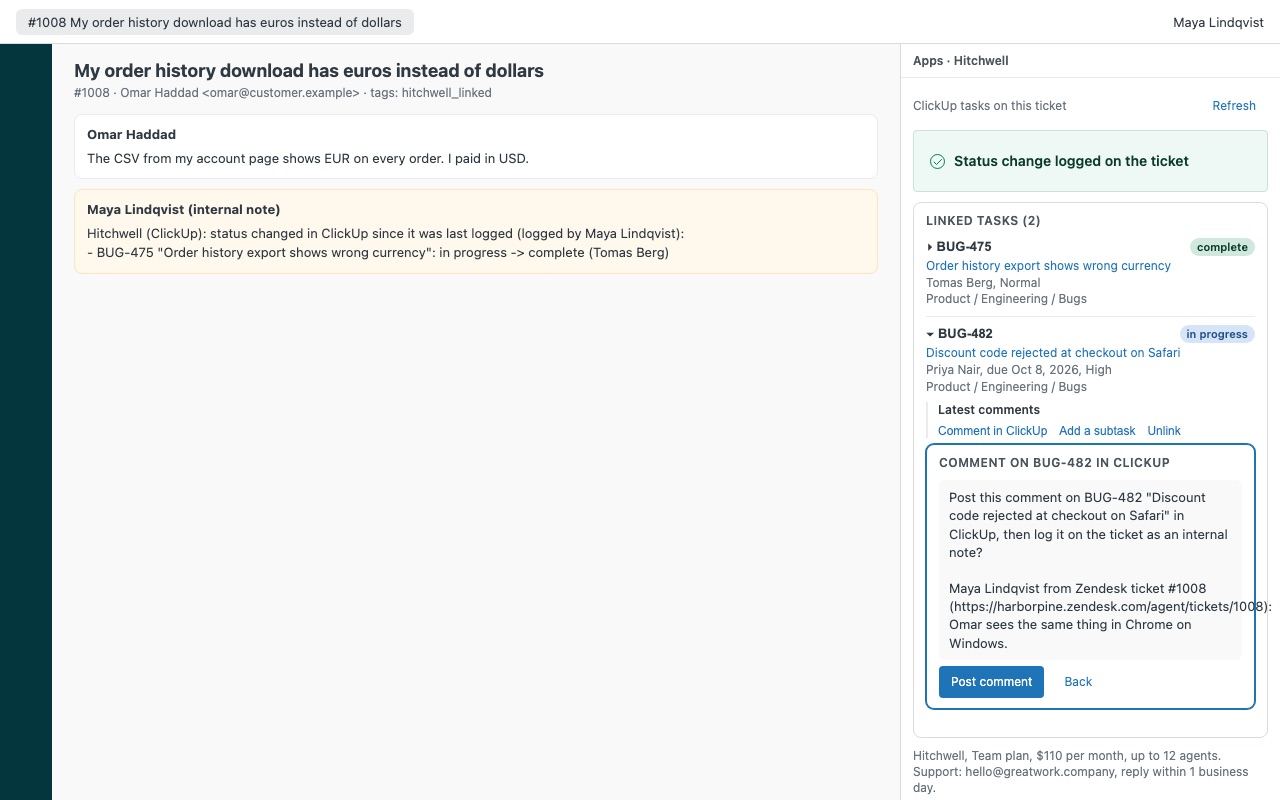The height and width of the screenshot is (800, 1280).
Task: Click the CSV shows EUR message text
Action: 308,158
